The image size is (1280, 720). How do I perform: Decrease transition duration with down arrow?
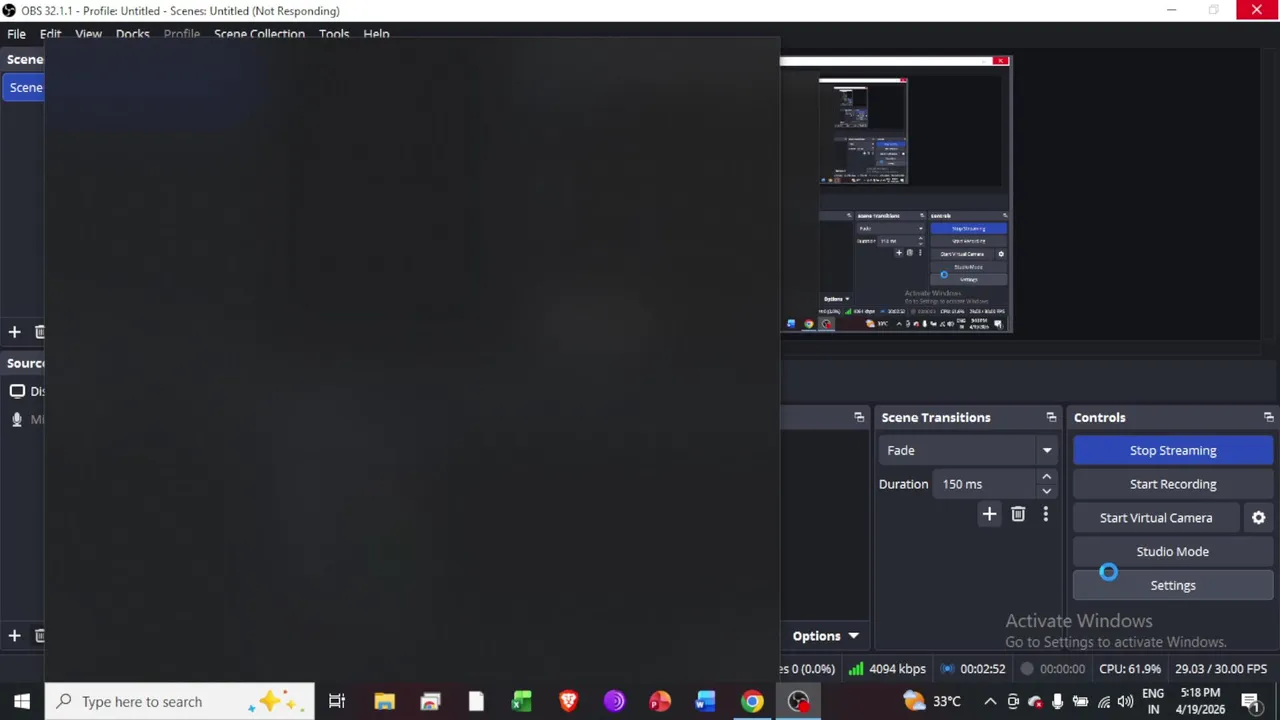[x=1046, y=491]
